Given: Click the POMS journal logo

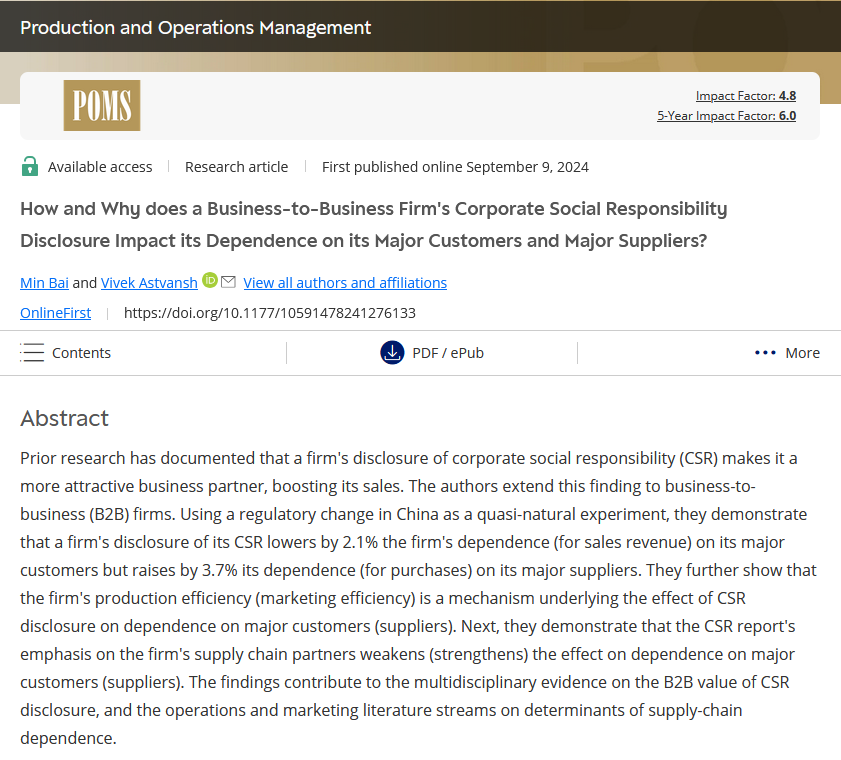Looking at the screenshot, I should pos(101,105).
